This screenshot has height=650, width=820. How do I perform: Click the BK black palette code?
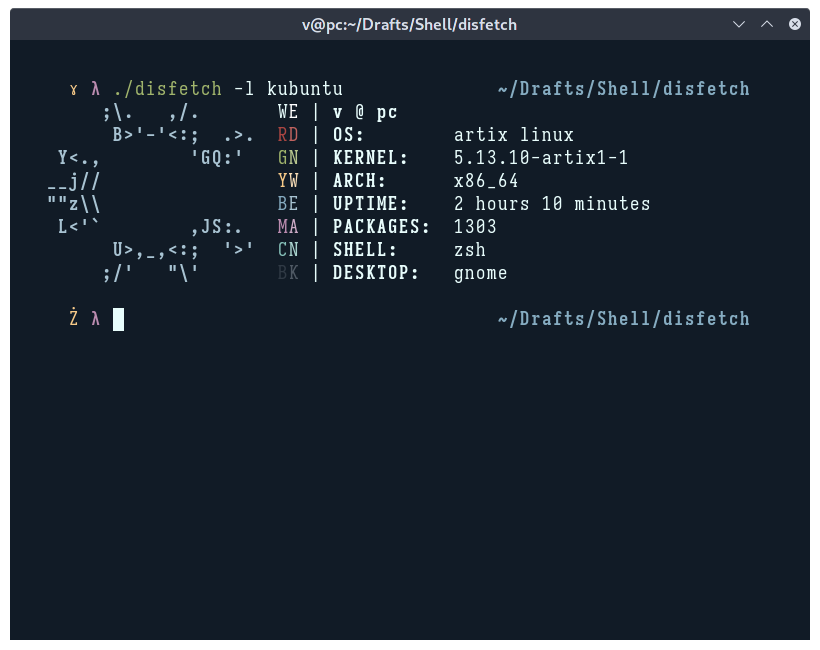coord(287,272)
